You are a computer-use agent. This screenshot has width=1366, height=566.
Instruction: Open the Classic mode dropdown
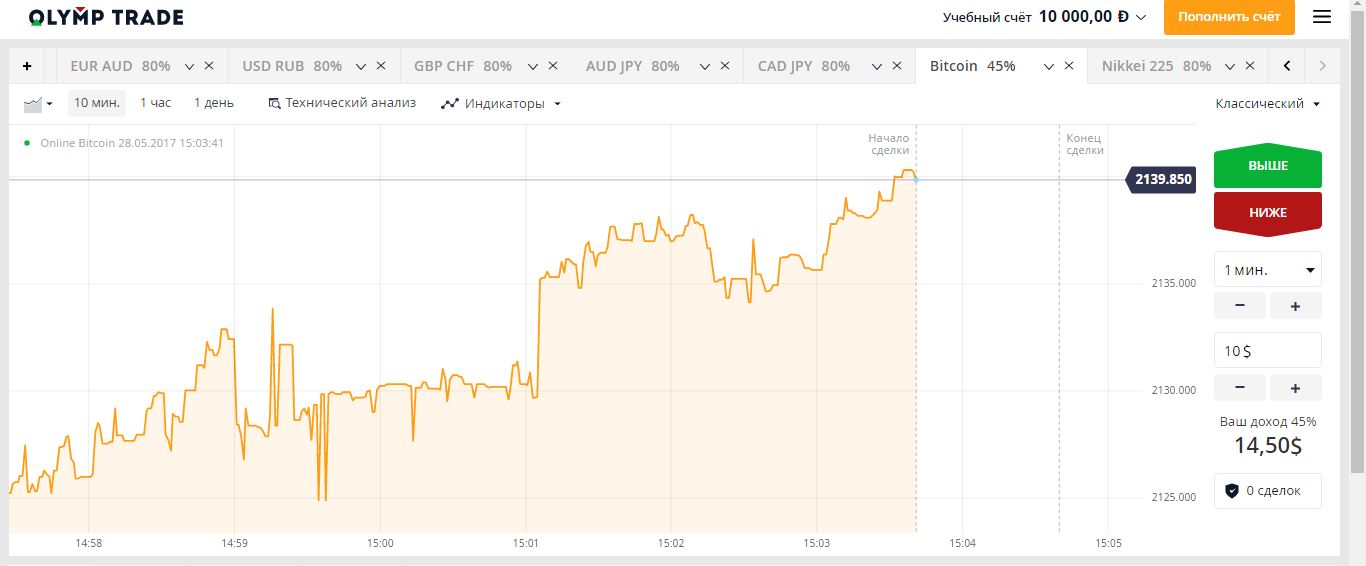[x=1267, y=103]
